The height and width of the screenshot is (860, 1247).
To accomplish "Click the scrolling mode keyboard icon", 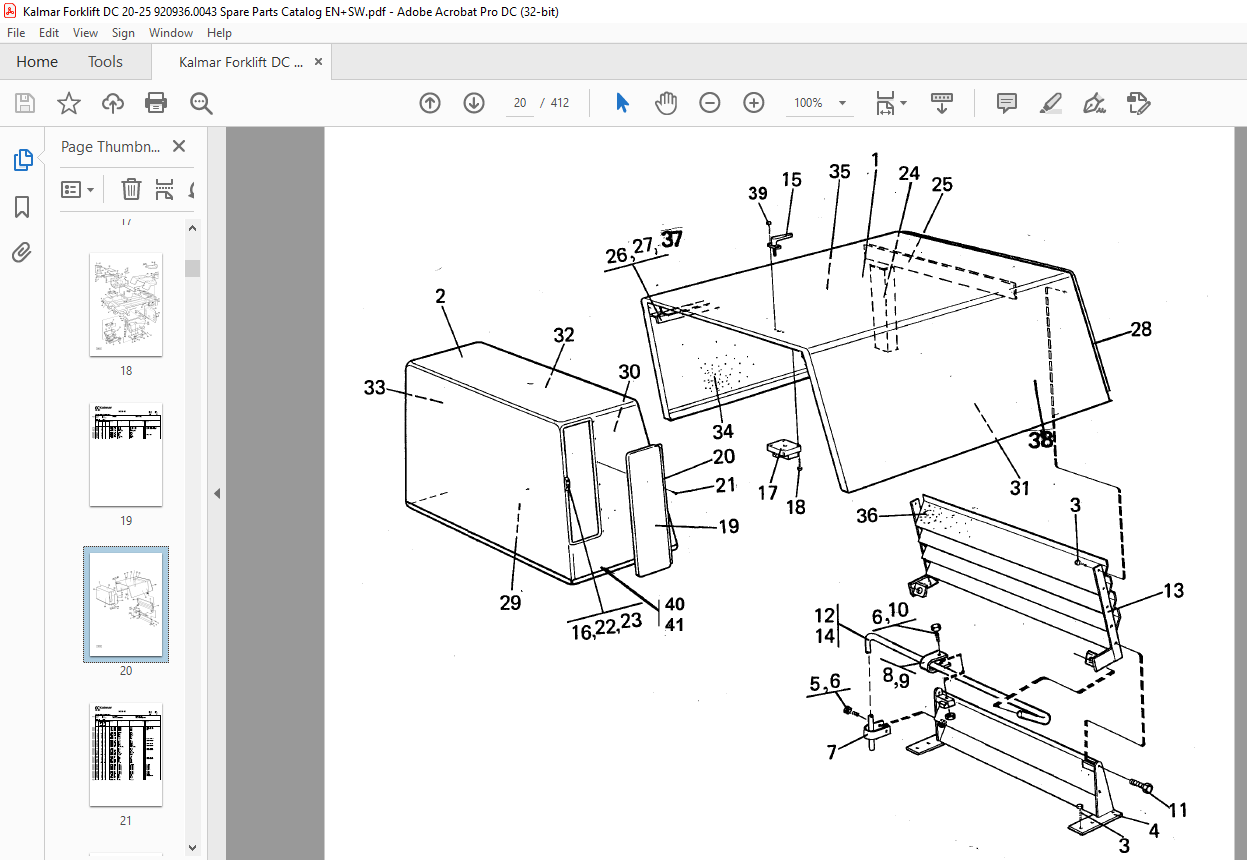I will (941, 103).
